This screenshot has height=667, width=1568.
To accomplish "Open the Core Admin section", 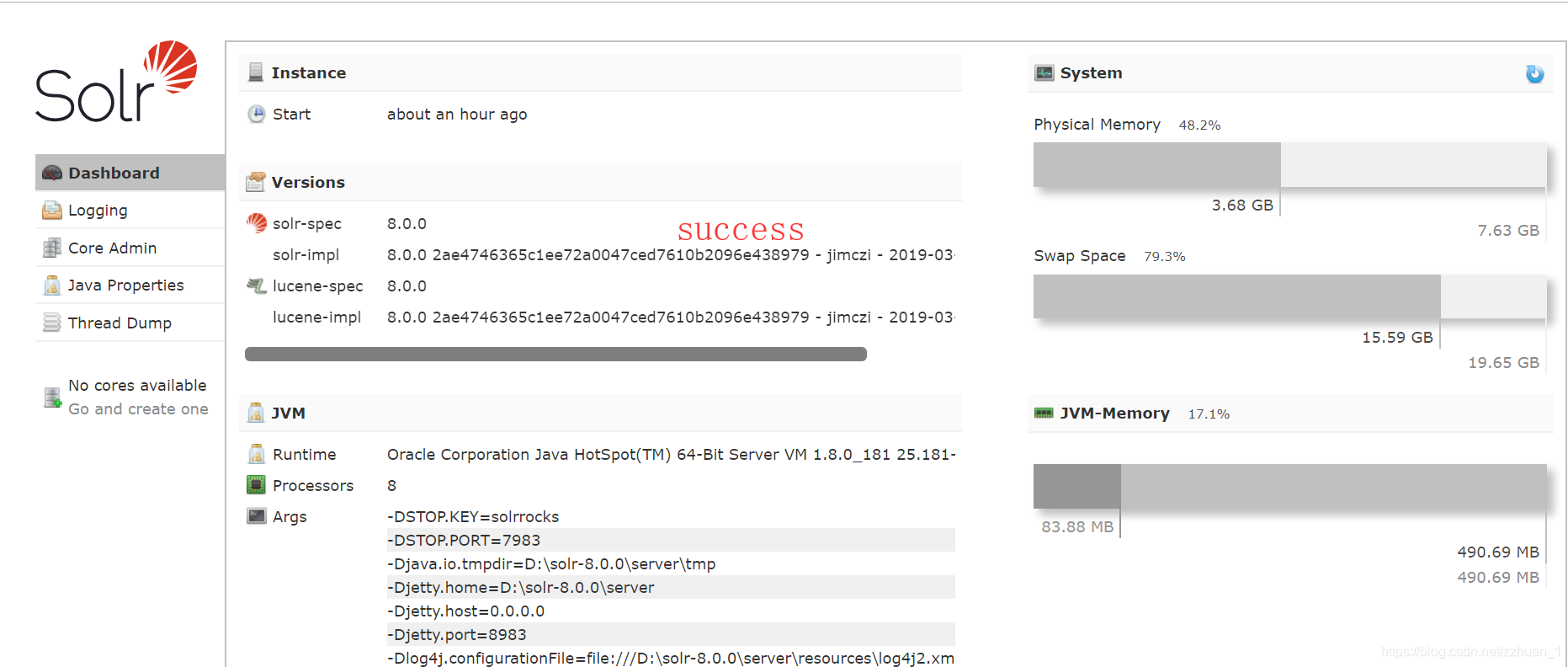I will 112,248.
